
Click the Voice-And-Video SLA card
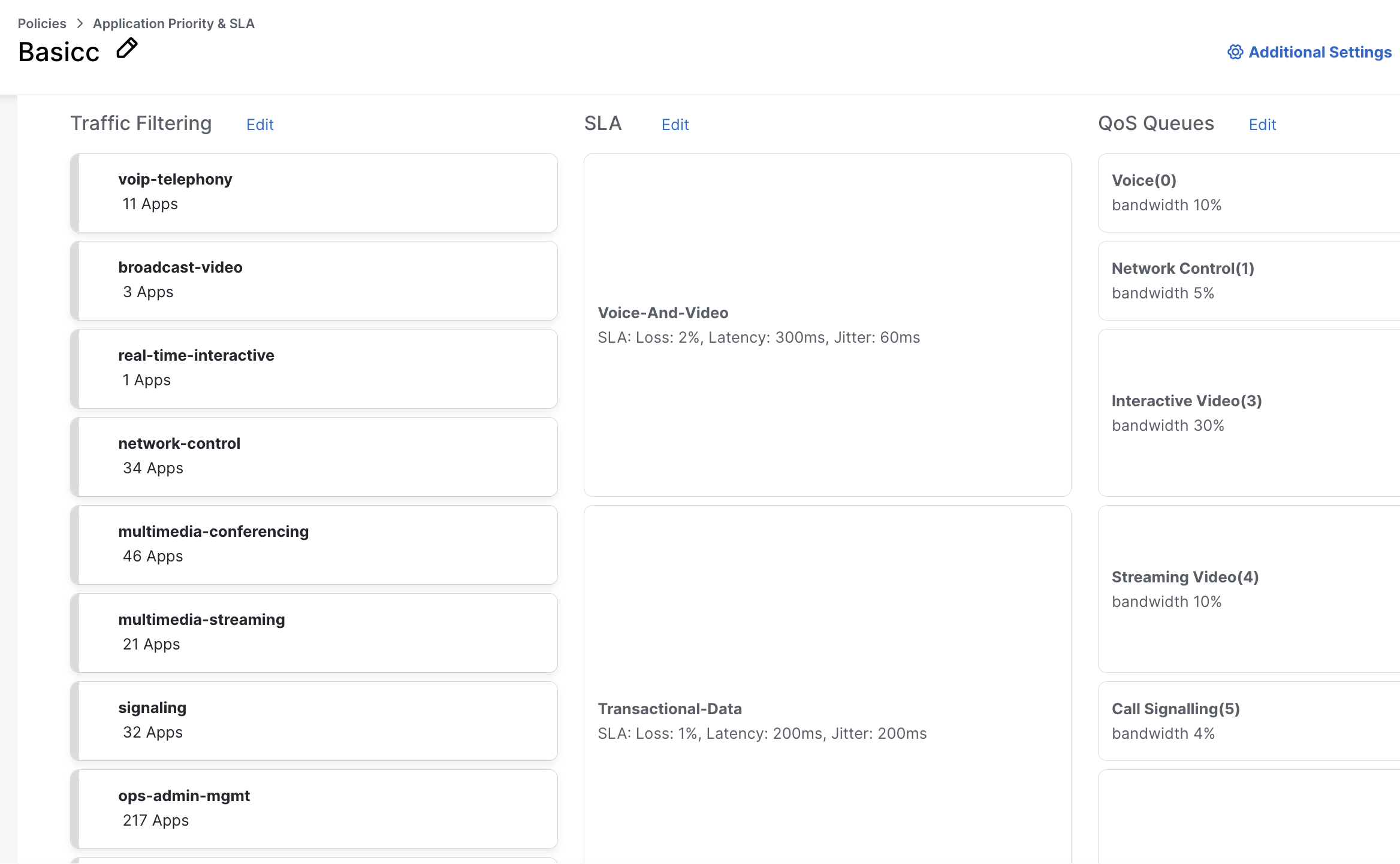[x=827, y=325]
